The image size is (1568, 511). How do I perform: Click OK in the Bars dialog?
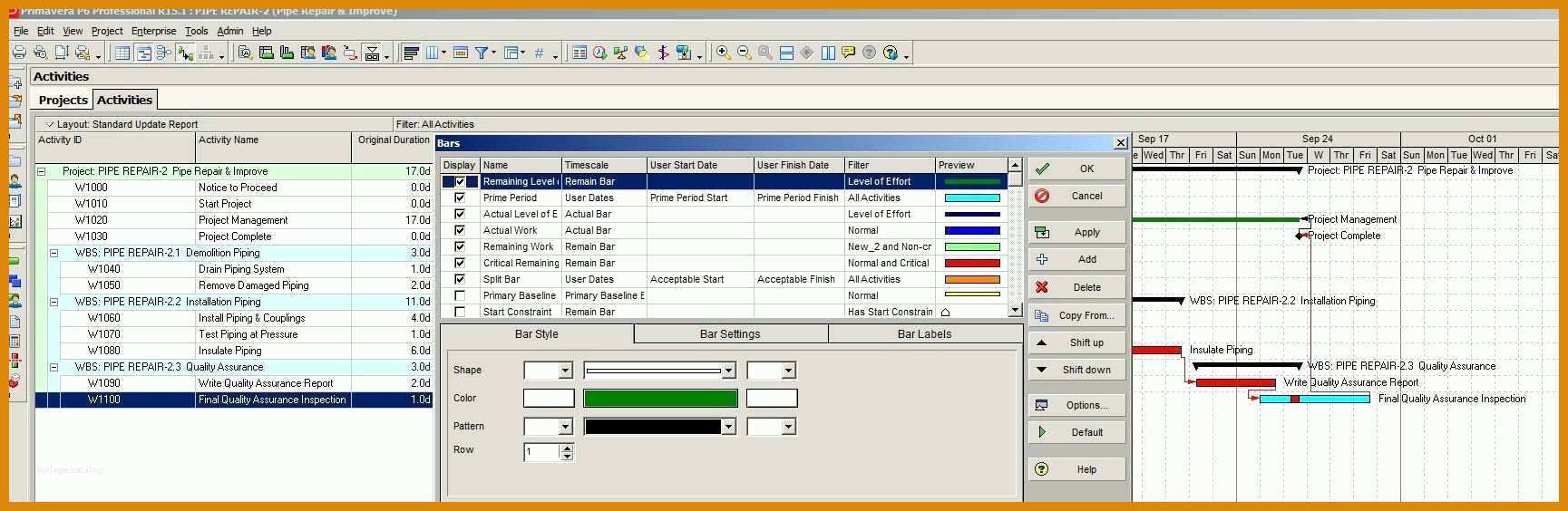(1077, 169)
